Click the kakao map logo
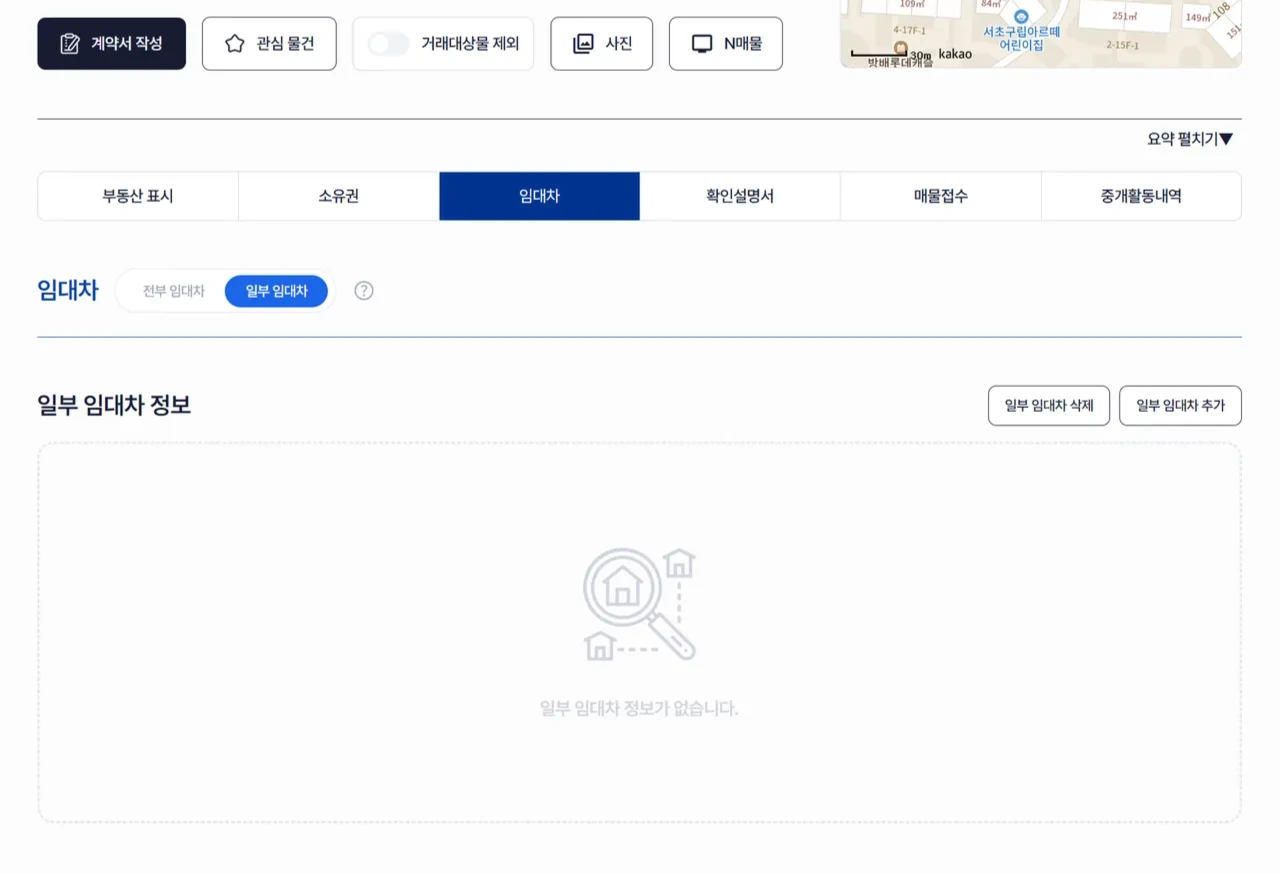 click(955, 54)
